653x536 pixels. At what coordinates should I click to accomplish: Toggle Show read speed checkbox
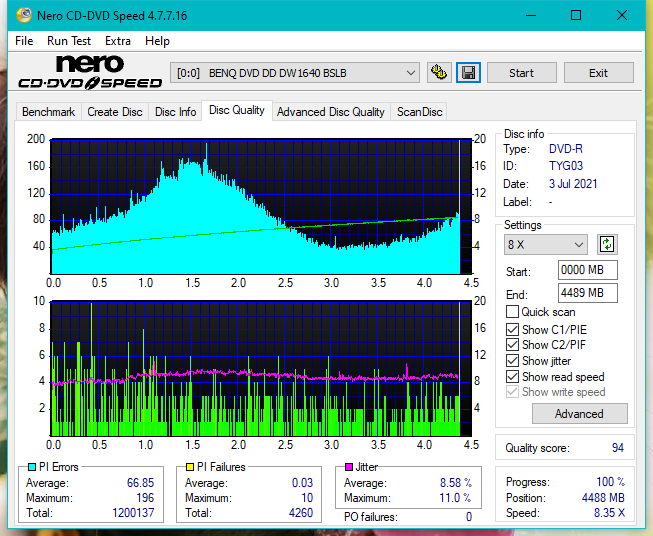point(512,376)
